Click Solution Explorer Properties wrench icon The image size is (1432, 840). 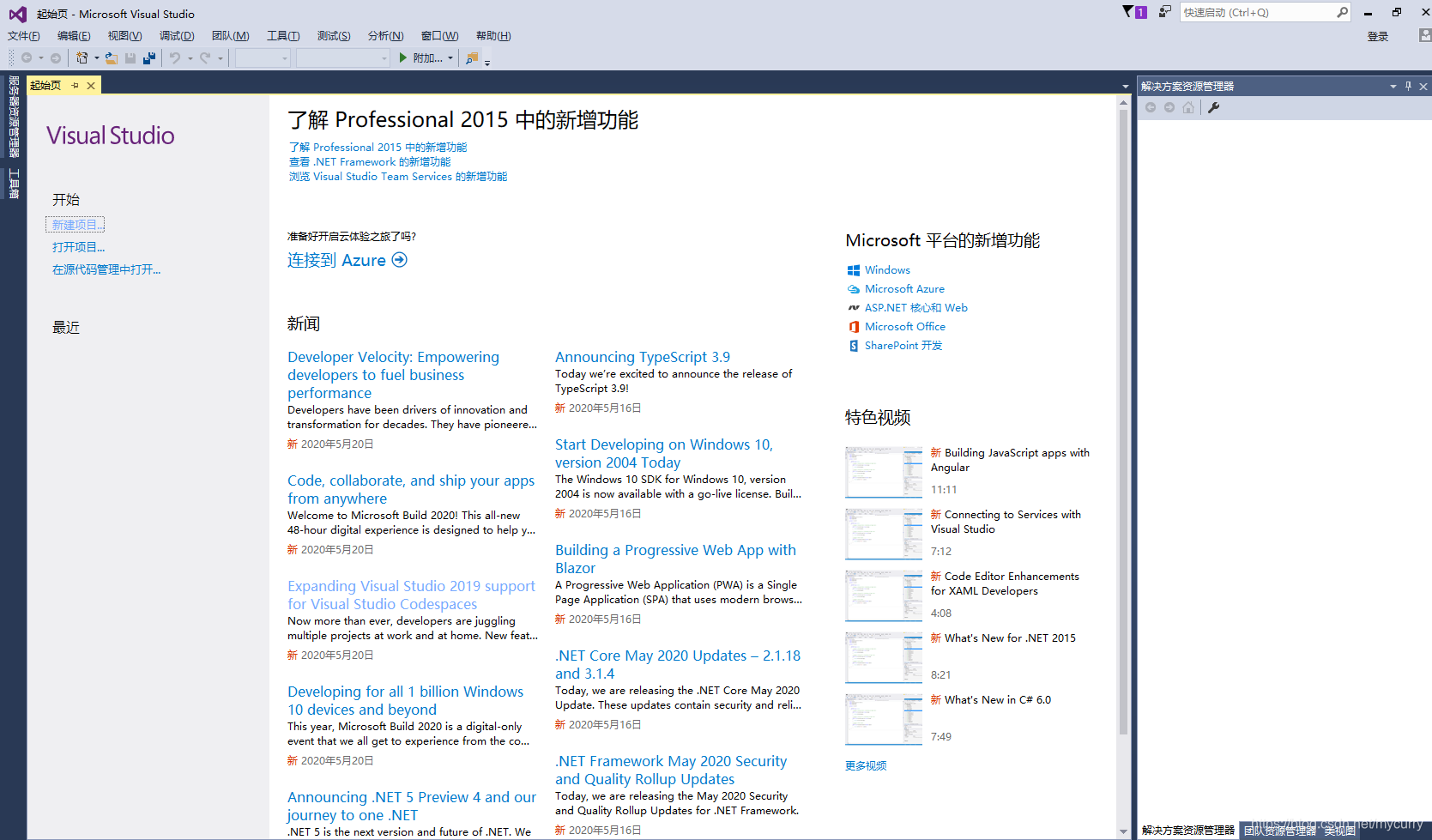click(x=1213, y=107)
